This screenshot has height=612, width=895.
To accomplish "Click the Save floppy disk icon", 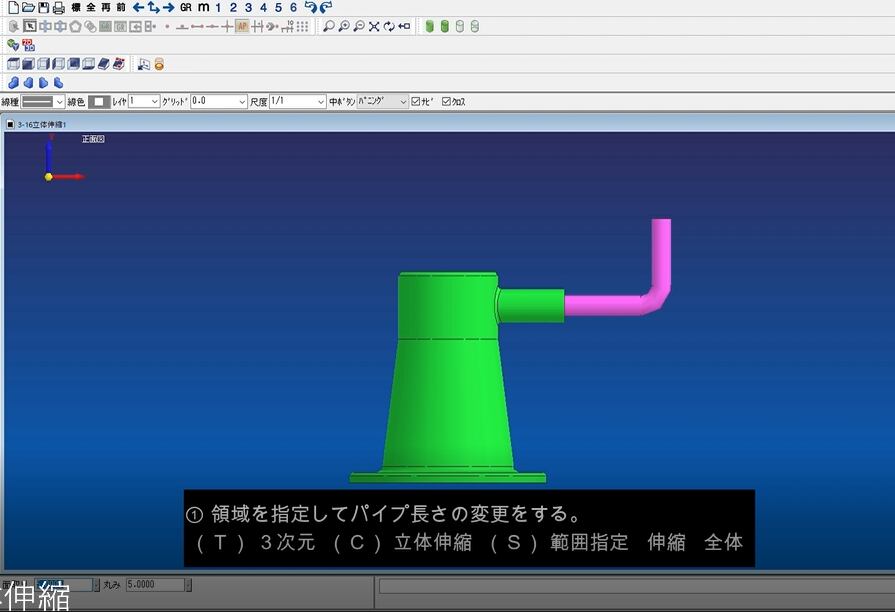I will point(43,7).
